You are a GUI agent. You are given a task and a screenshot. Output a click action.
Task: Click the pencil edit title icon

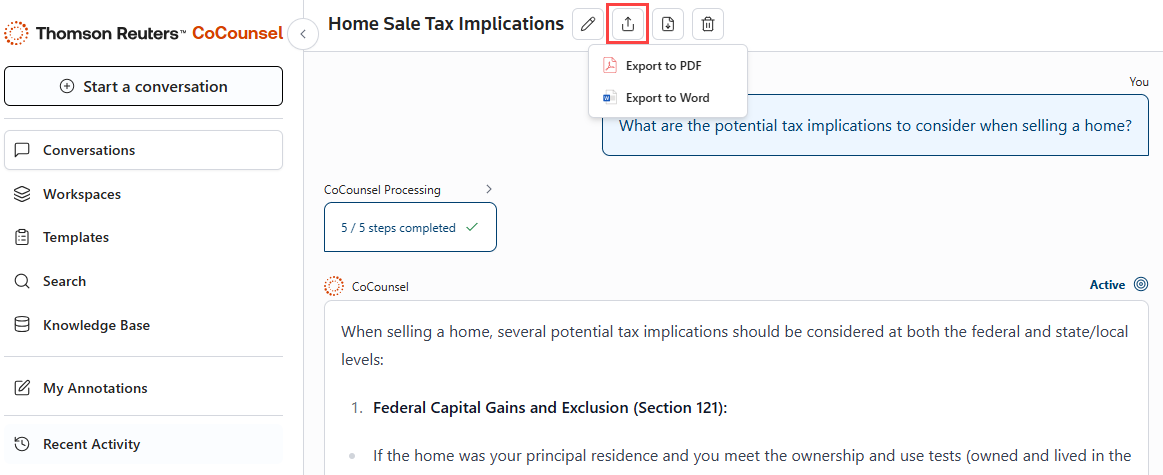587,24
